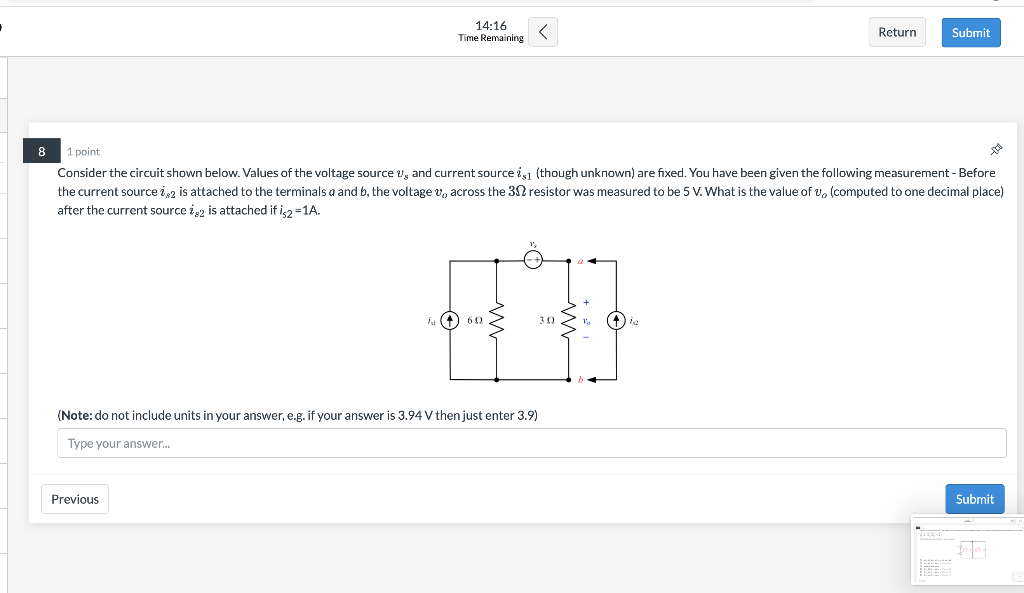Click the 14:16 Time Remaining display
This screenshot has width=1024, height=593.
click(x=491, y=30)
